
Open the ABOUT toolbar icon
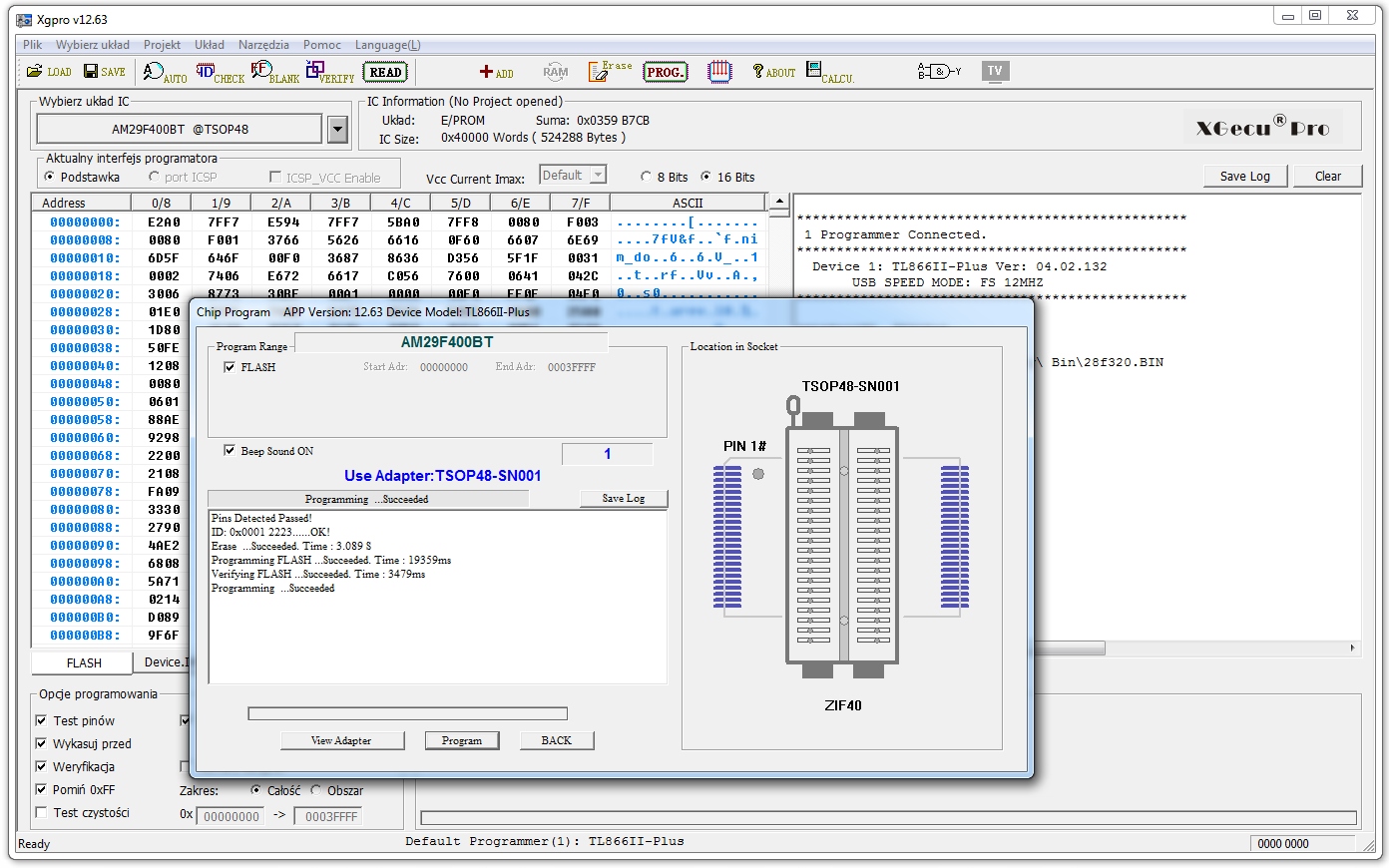point(773,72)
